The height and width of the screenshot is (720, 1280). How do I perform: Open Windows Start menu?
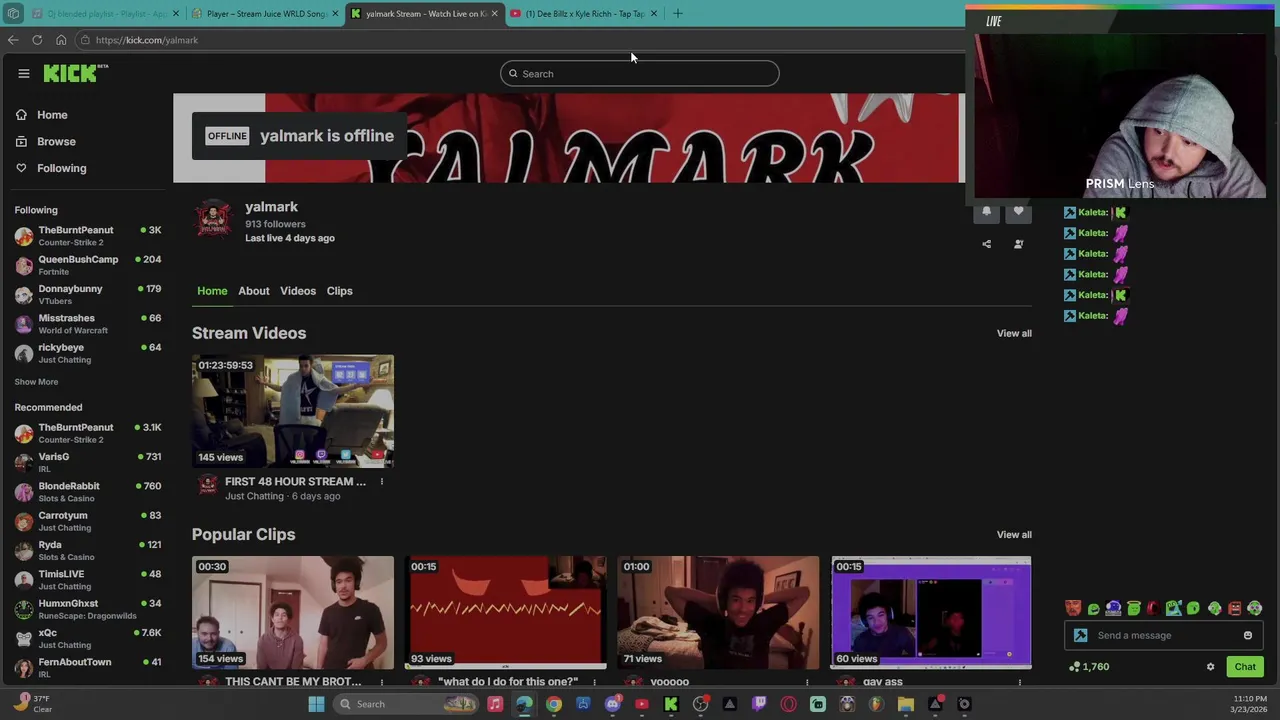click(x=316, y=704)
